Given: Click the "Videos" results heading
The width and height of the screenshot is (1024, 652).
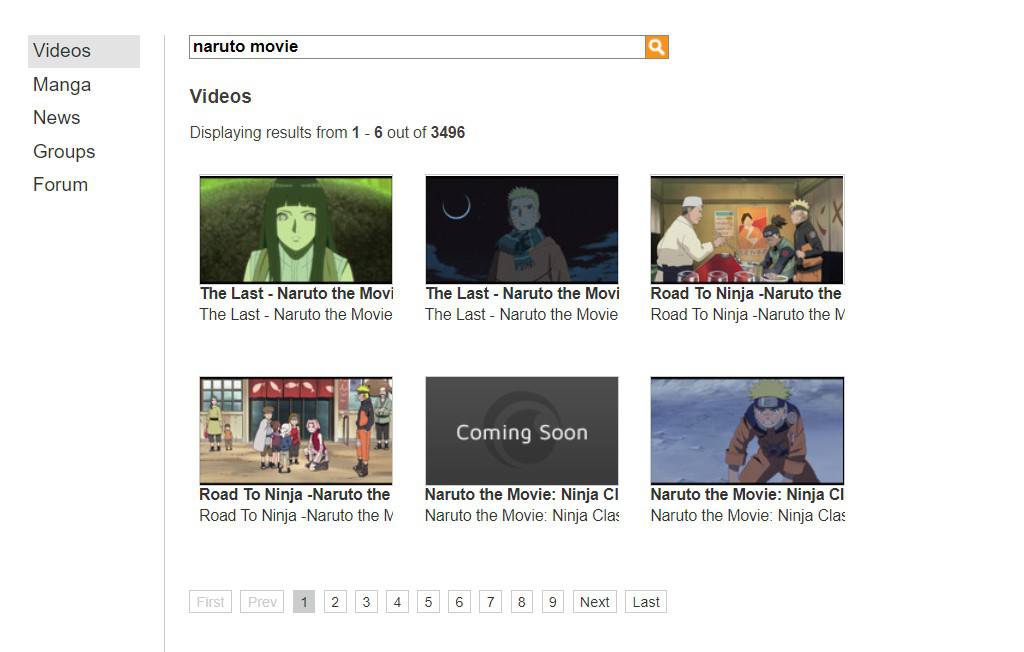Looking at the screenshot, I should [x=221, y=97].
